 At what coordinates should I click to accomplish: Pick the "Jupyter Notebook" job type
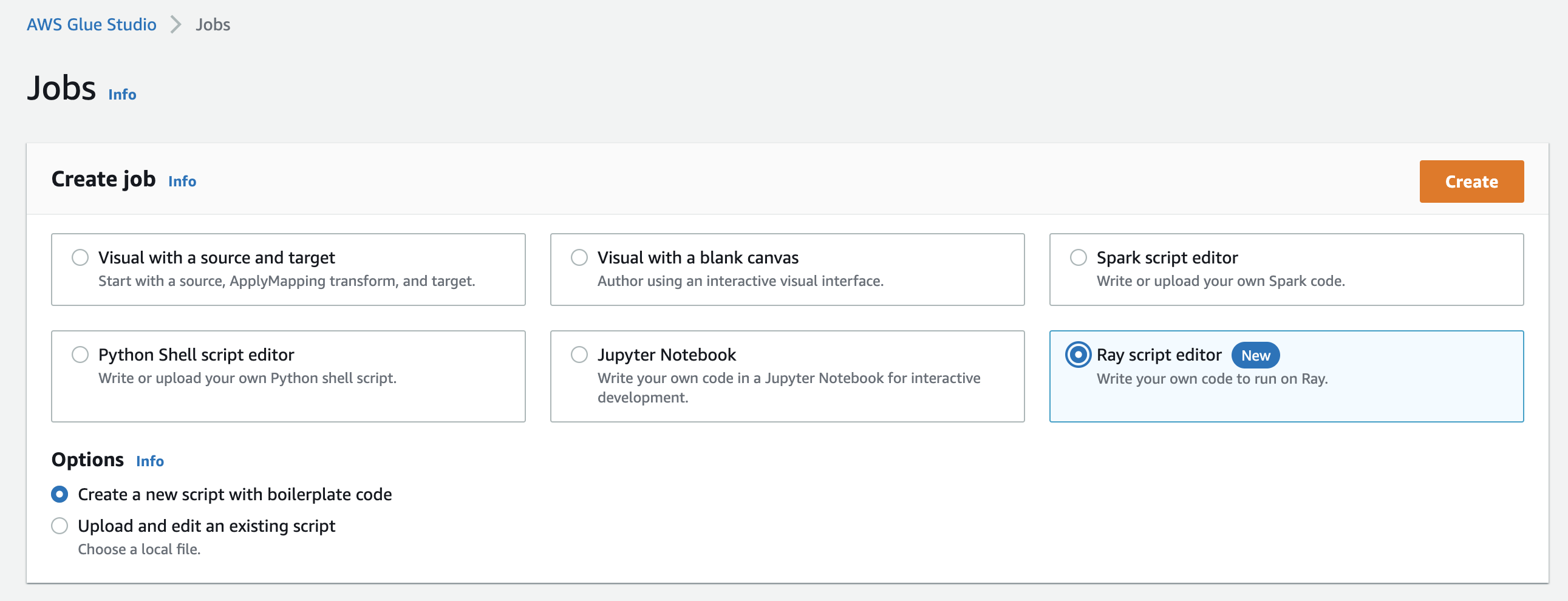coord(579,355)
